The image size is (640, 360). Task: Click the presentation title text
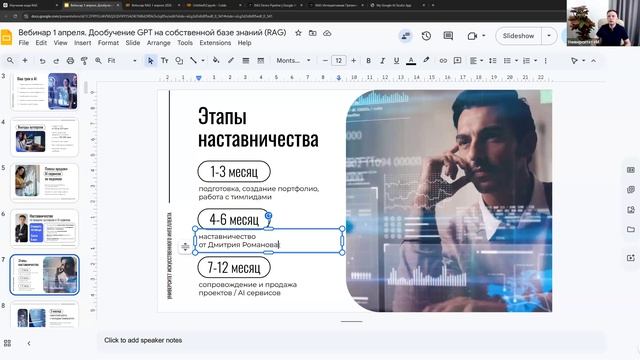[x=152, y=33]
